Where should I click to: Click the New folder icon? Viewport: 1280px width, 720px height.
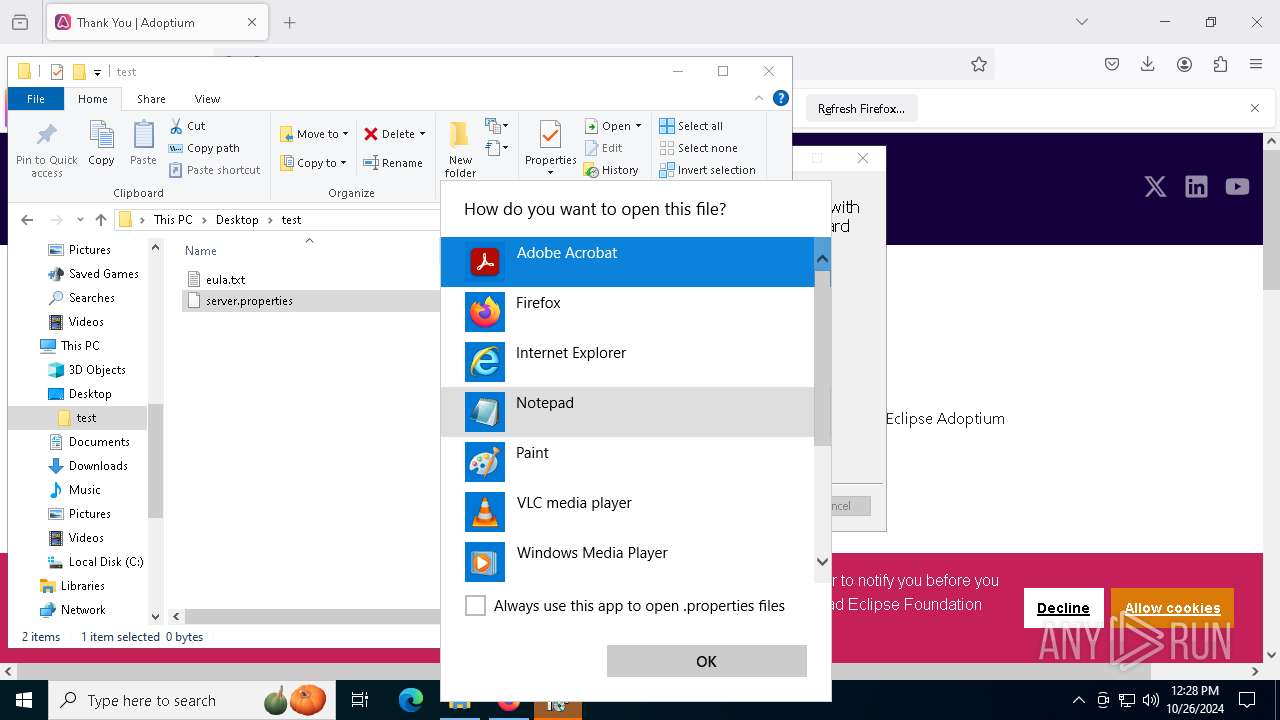click(459, 135)
